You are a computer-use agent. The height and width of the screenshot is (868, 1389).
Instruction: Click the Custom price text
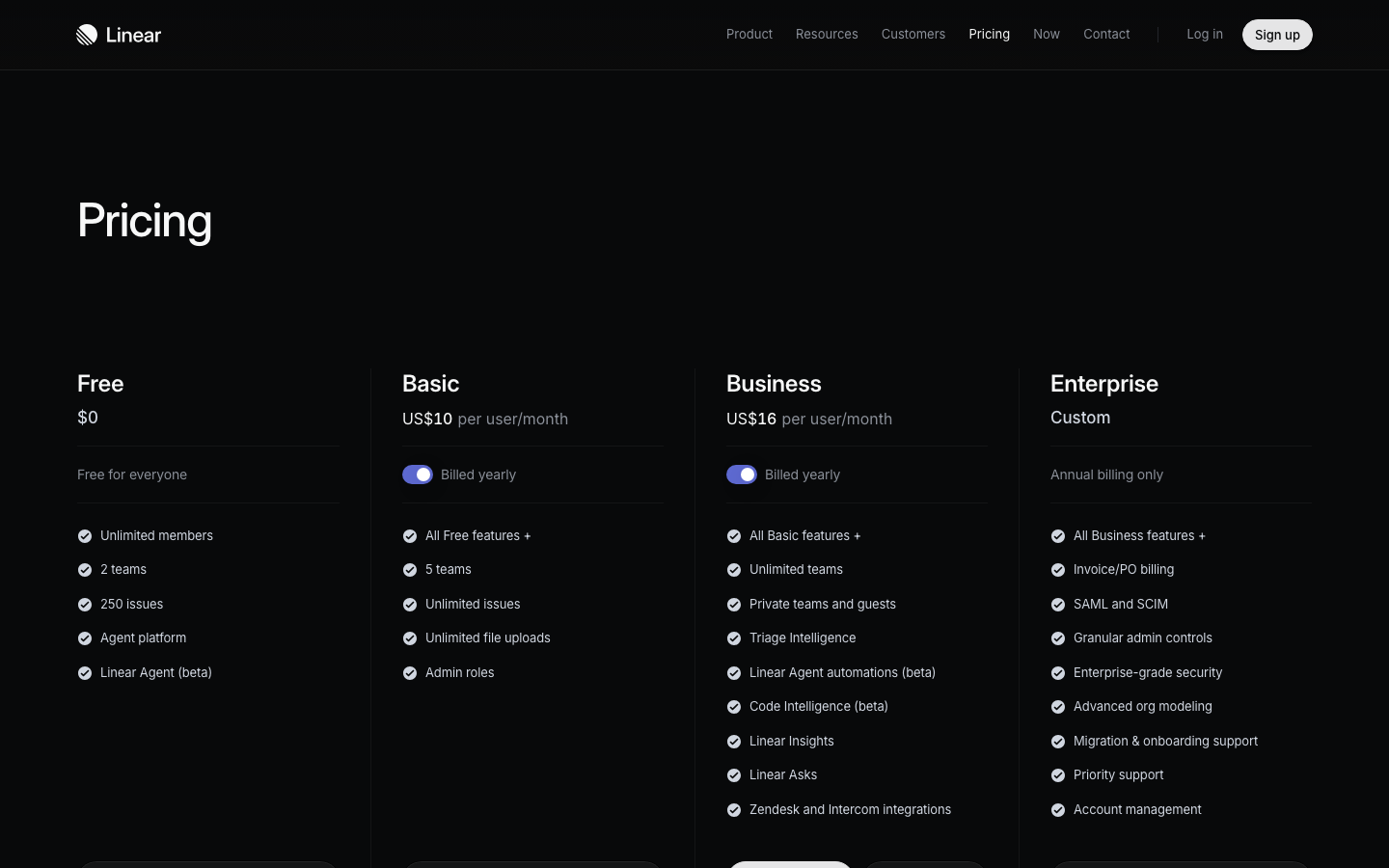[1080, 418]
